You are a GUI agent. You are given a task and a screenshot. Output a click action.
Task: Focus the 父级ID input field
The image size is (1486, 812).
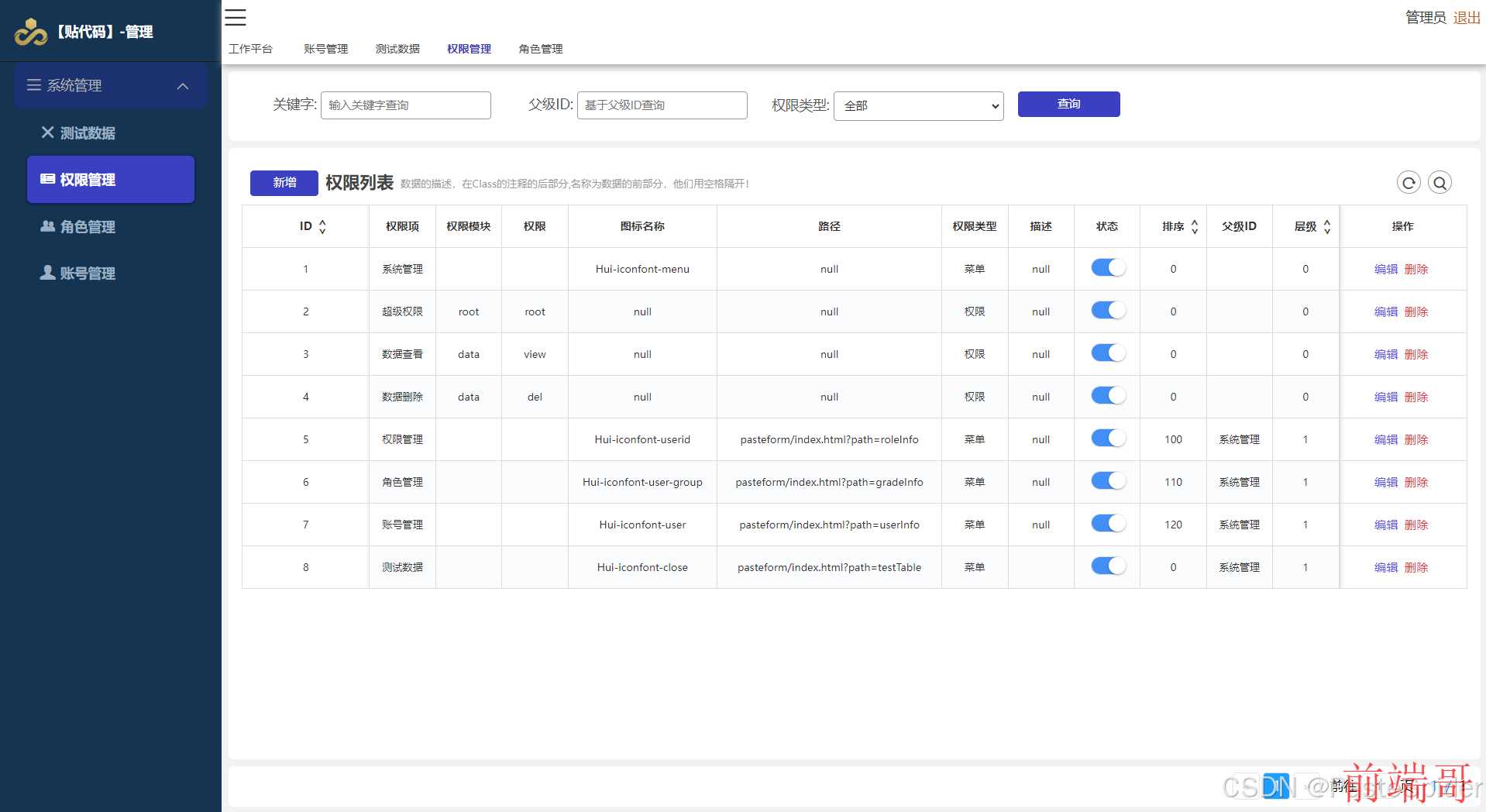click(x=662, y=105)
